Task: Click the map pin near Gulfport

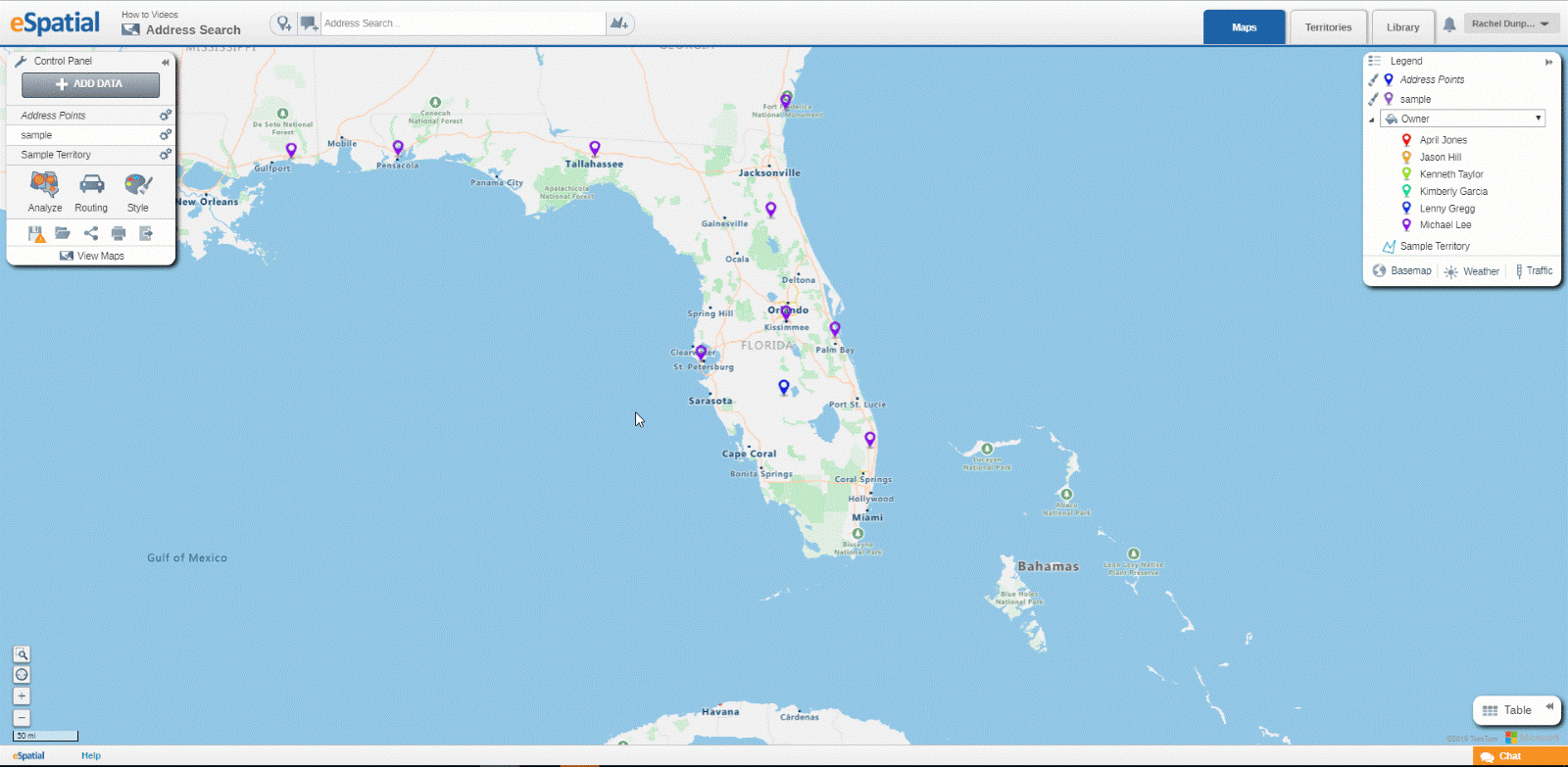Action: tap(291, 150)
